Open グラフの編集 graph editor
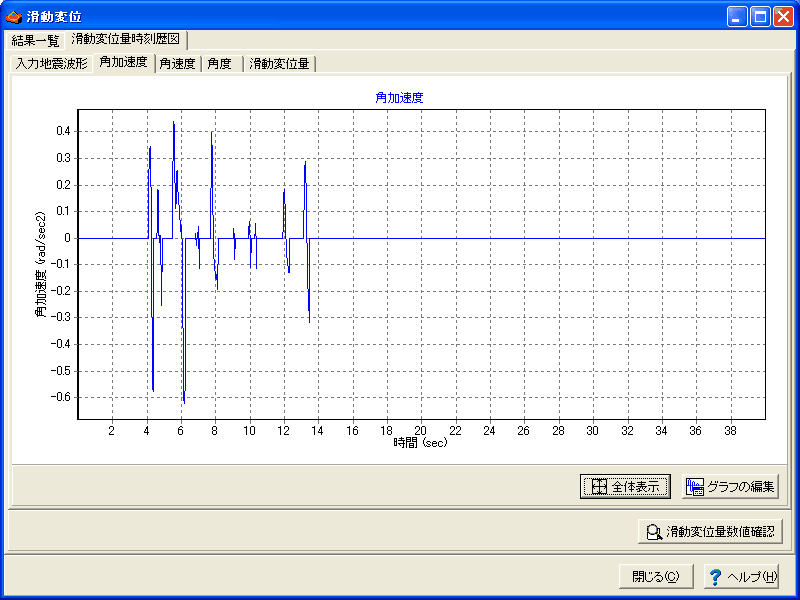Image resolution: width=800 pixels, height=600 pixels. tap(731, 486)
